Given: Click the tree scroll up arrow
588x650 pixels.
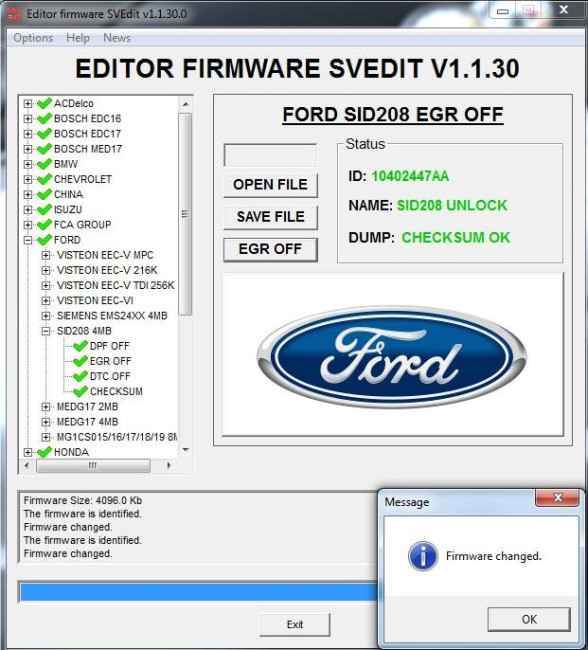Looking at the screenshot, I should pos(185,104).
